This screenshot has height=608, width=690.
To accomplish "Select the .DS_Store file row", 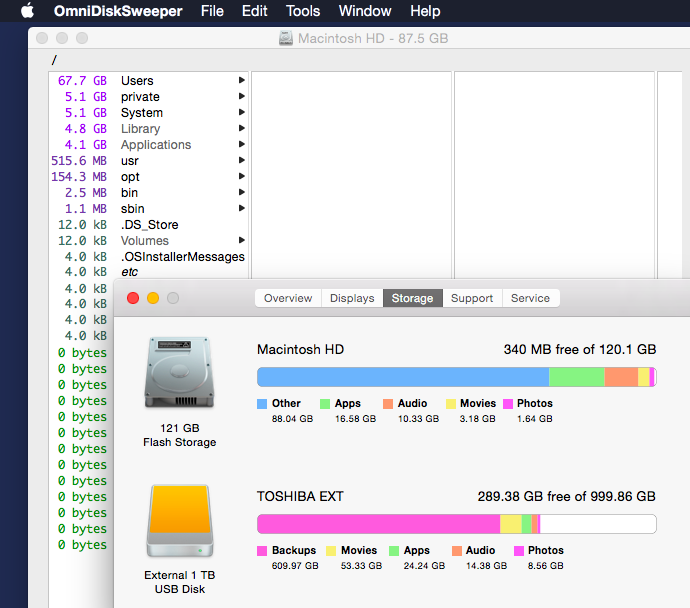I will coord(148,224).
